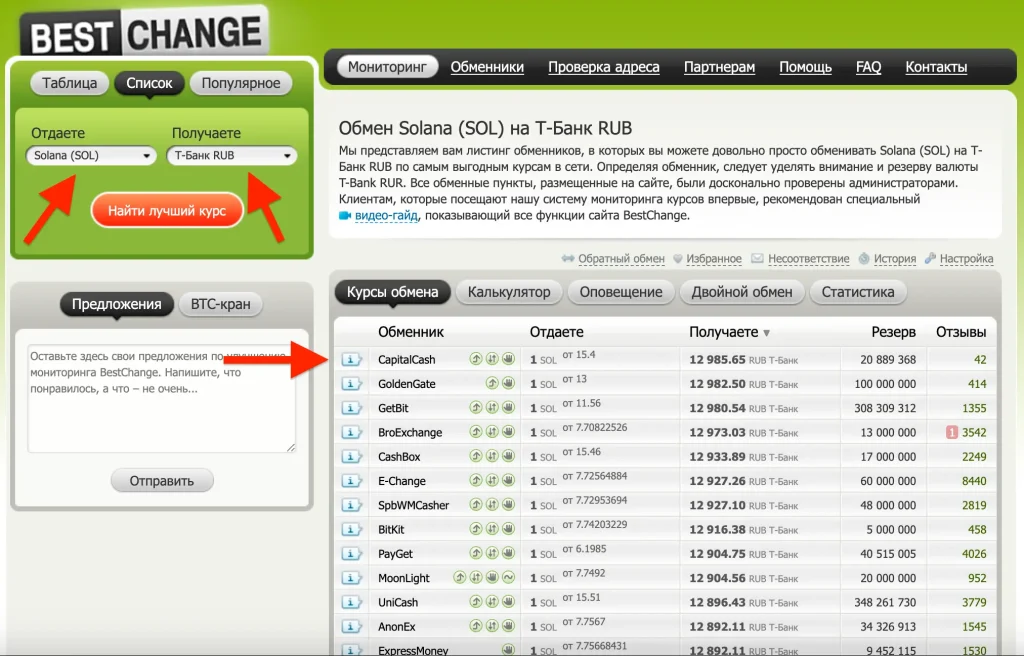
Task: Click Отзывы column header
Action: tap(961, 333)
